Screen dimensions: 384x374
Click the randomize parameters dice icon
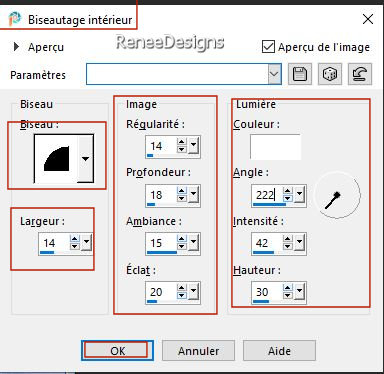tap(330, 74)
